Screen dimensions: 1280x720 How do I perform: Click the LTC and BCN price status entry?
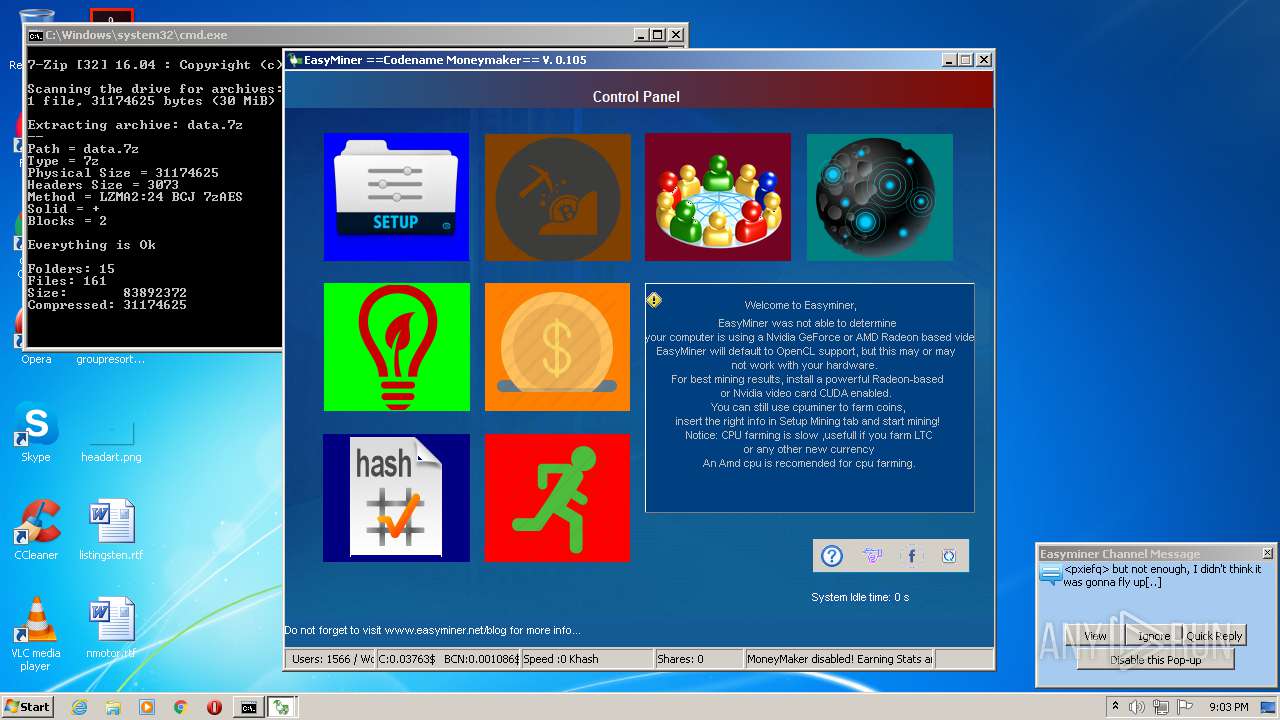(448, 659)
